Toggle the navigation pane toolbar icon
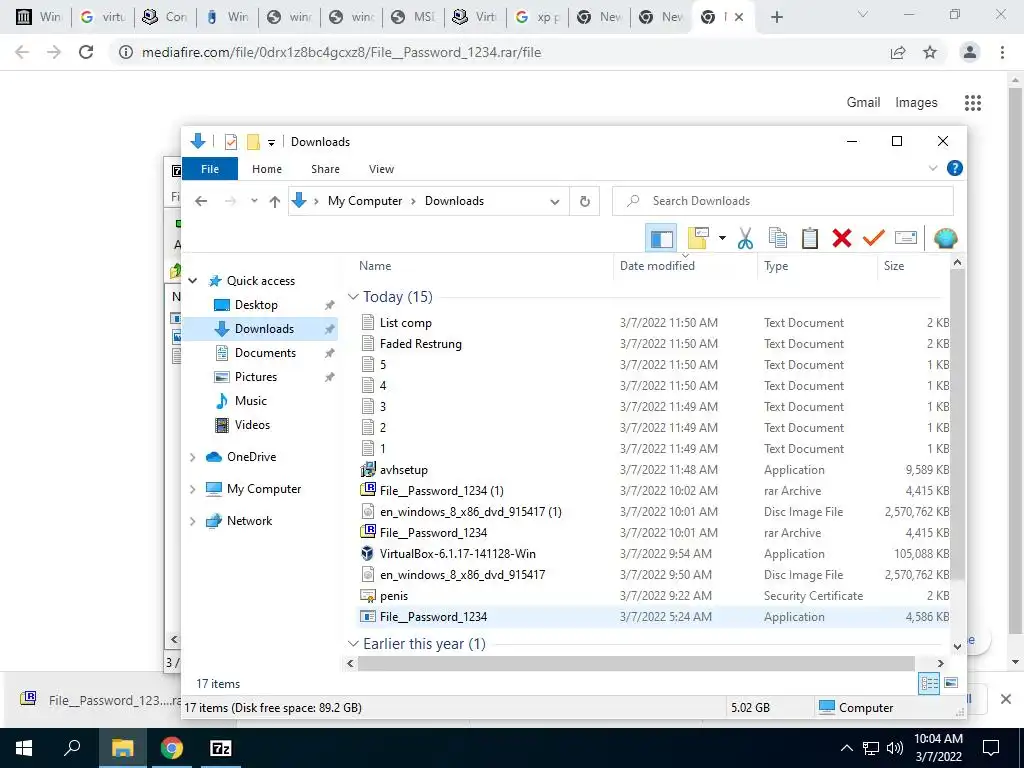Image resolution: width=1024 pixels, height=768 pixels. pos(661,238)
